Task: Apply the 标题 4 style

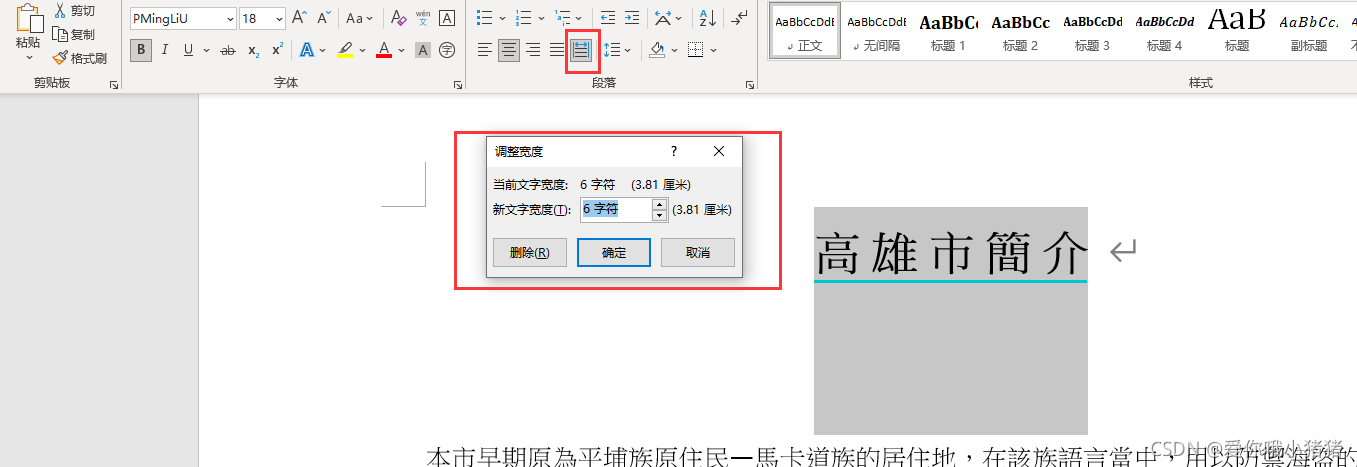Action: [x=1165, y=30]
